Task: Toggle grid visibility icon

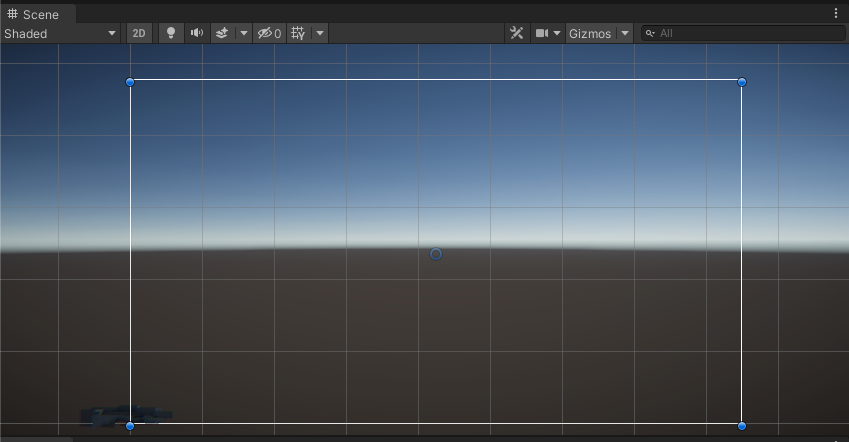Action: tap(298, 33)
